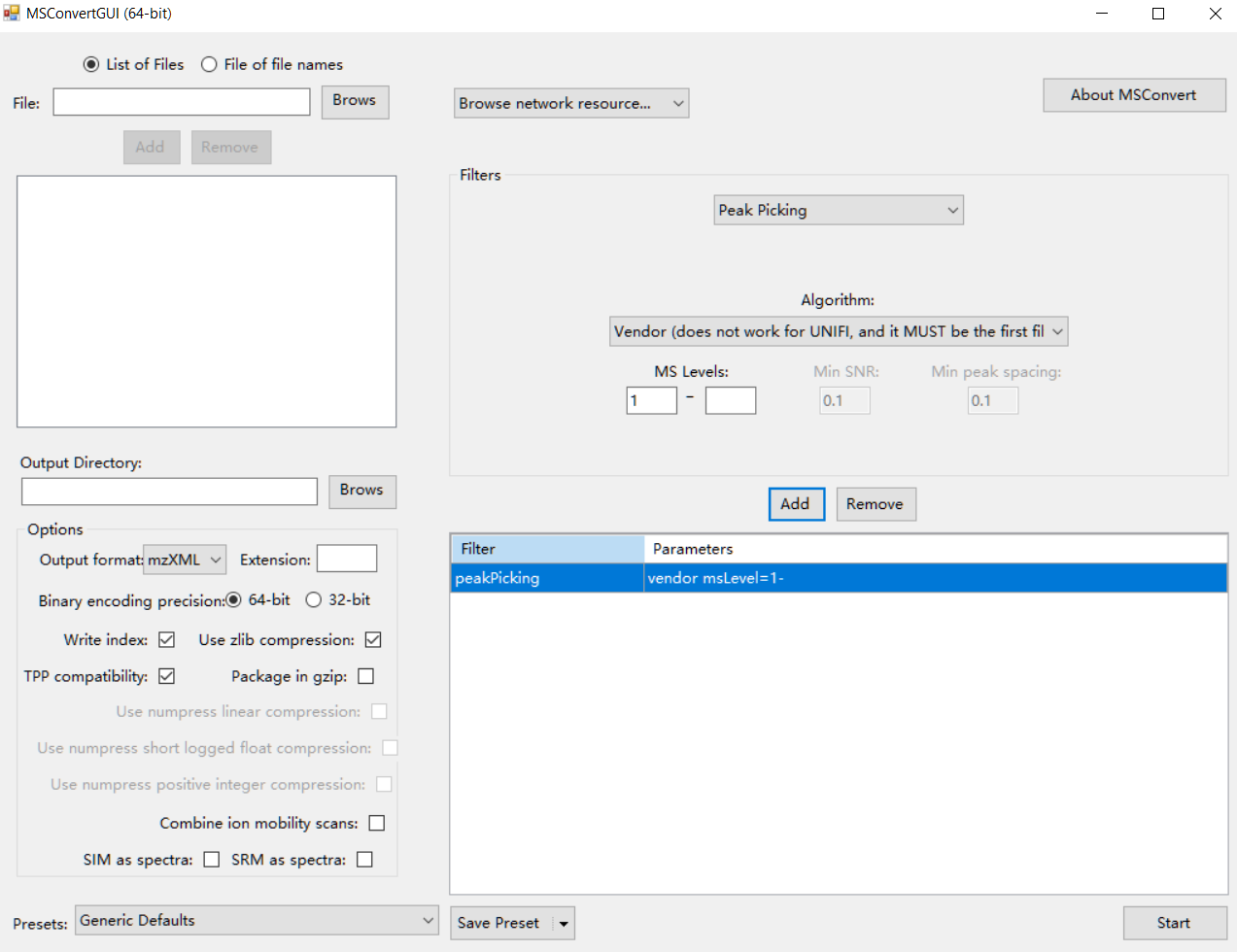This screenshot has height=952, width=1237.
Task: Click the Remove filter button
Action: (876, 504)
